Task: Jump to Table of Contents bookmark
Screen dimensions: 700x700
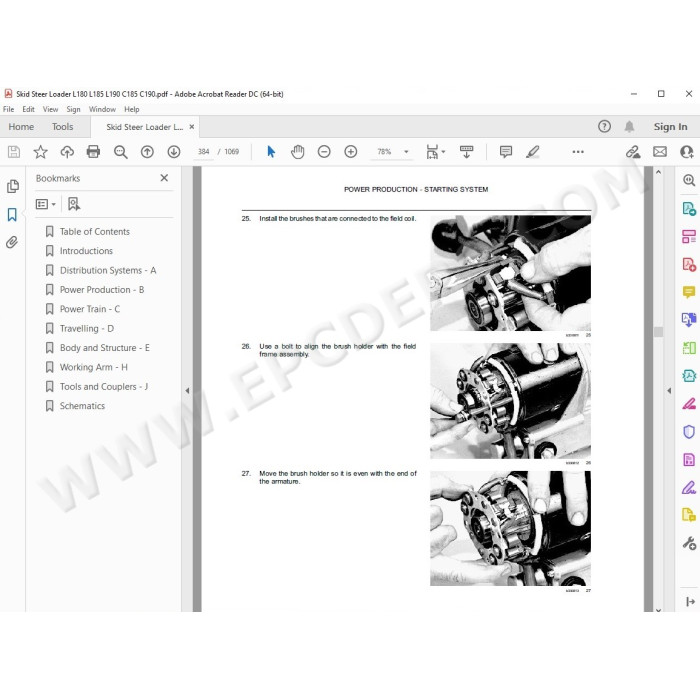Action: coord(95,232)
